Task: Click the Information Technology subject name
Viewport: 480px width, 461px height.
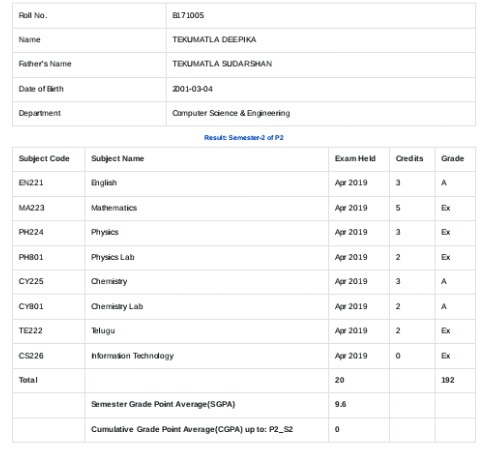Action: tap(132, 356)
